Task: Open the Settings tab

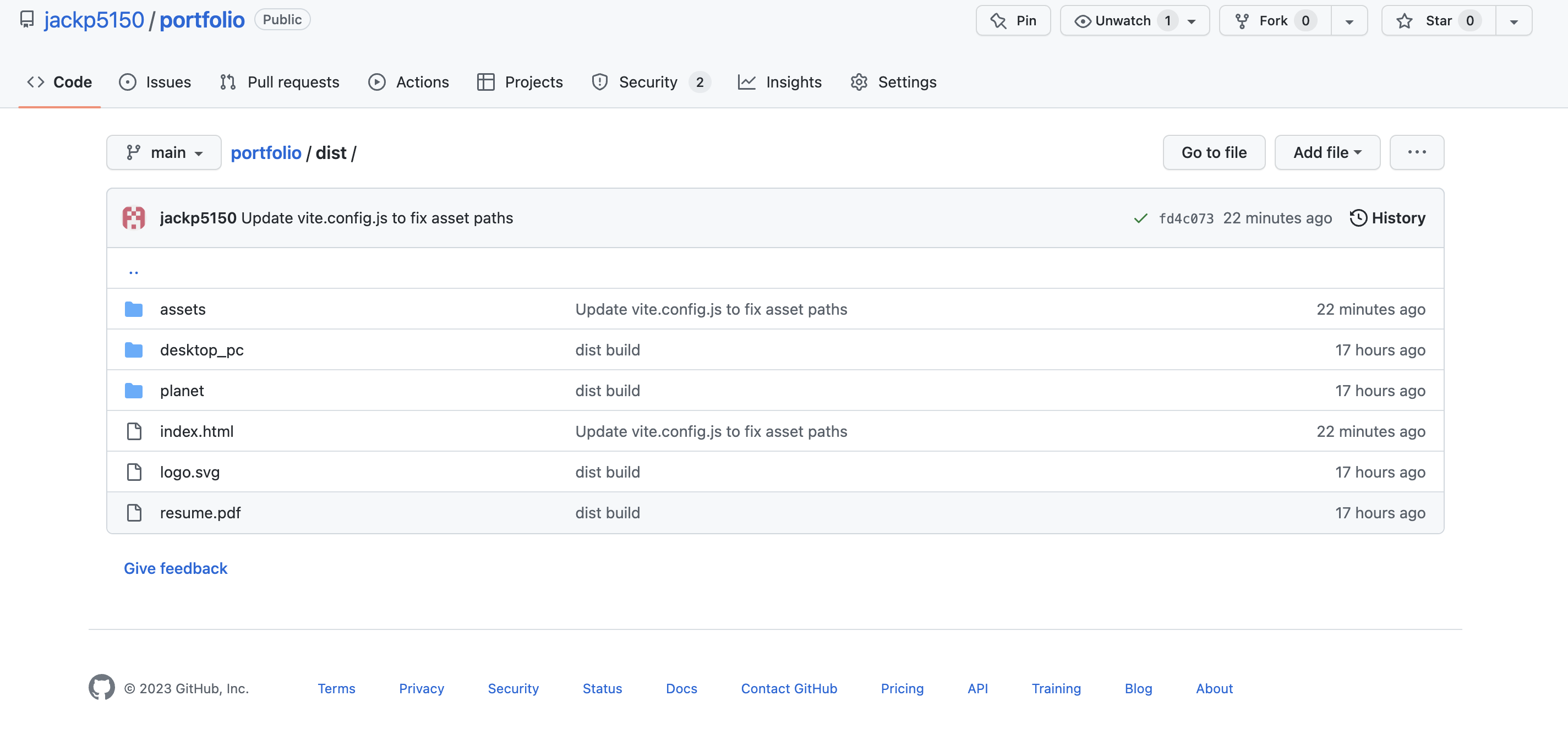Action: [x=893, y=82]
